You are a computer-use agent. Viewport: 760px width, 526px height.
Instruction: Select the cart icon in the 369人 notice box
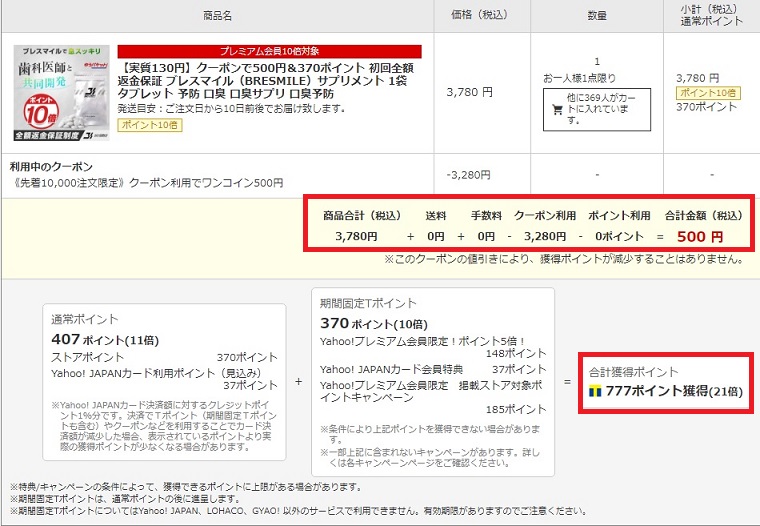click(557, 110)
